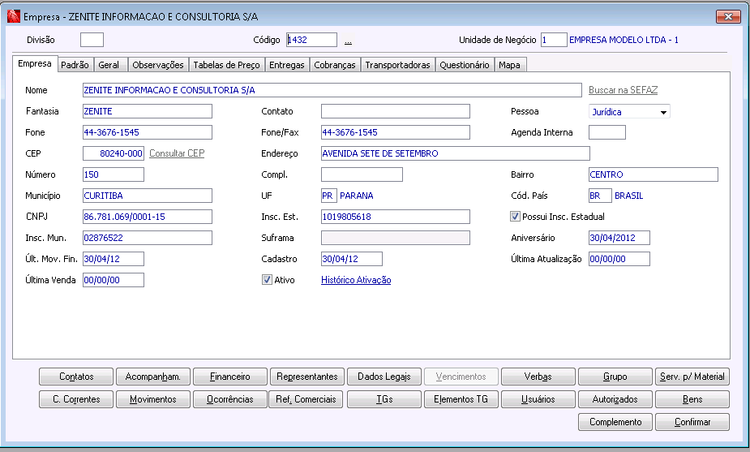Go to the Tabelas de Preço tab
750x452 pixels.
(x=226, y=65)
